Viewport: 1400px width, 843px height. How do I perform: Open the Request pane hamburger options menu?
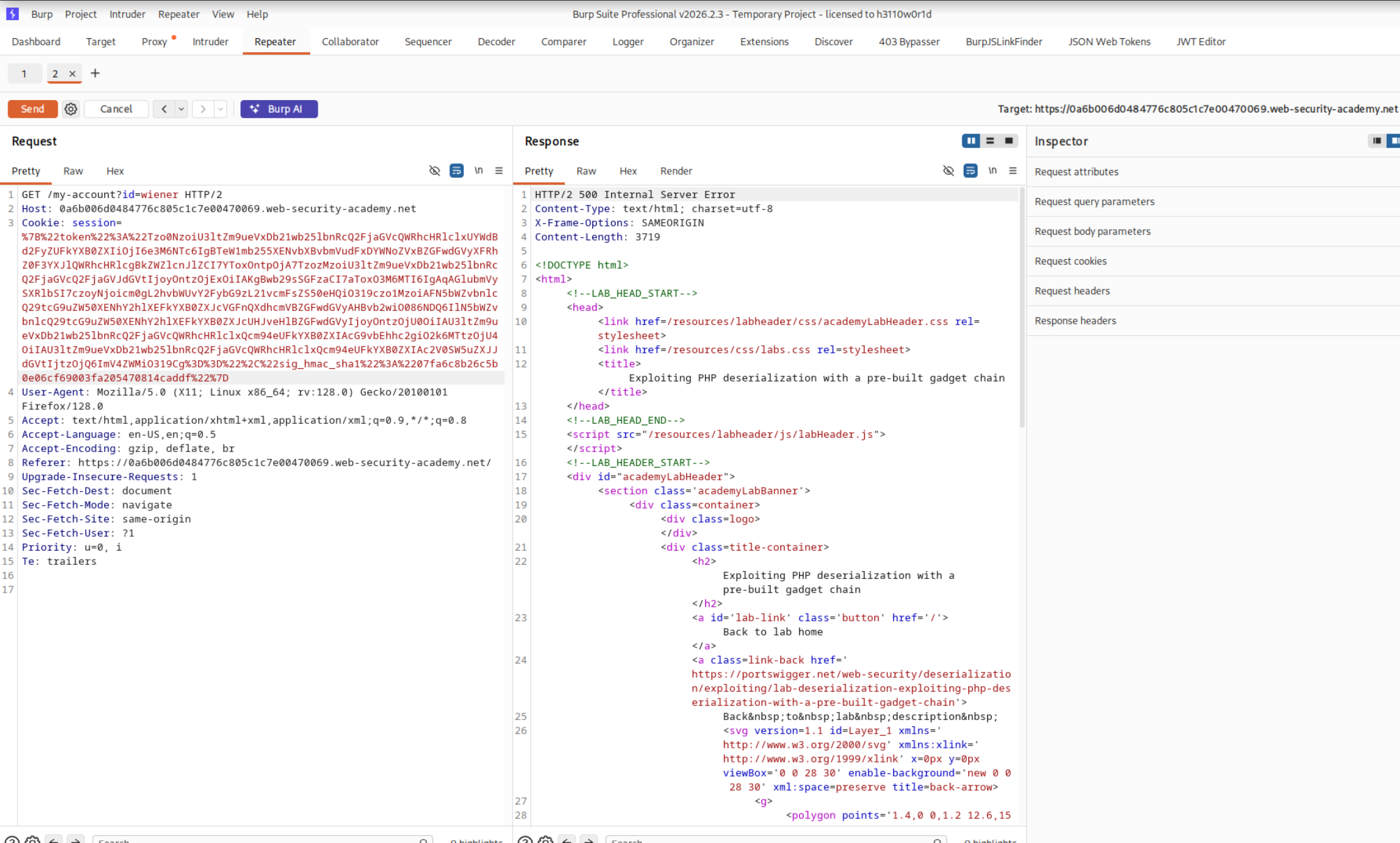(499, 171)
